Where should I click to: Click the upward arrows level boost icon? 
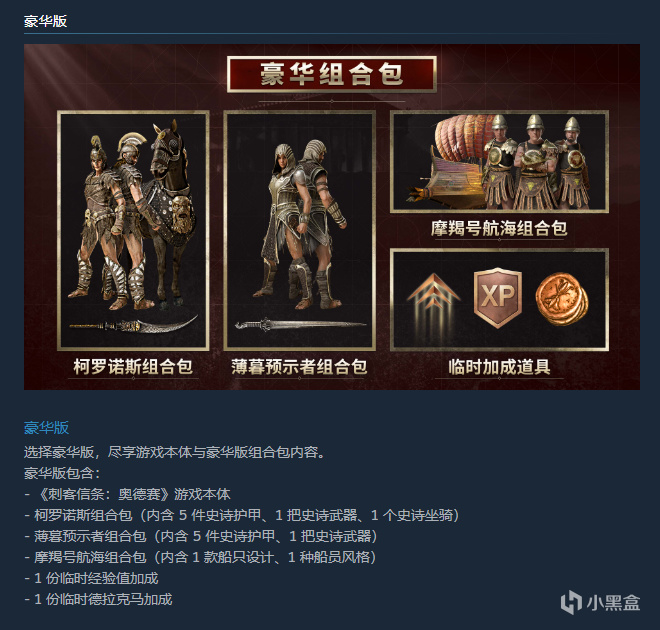point(433,300)
